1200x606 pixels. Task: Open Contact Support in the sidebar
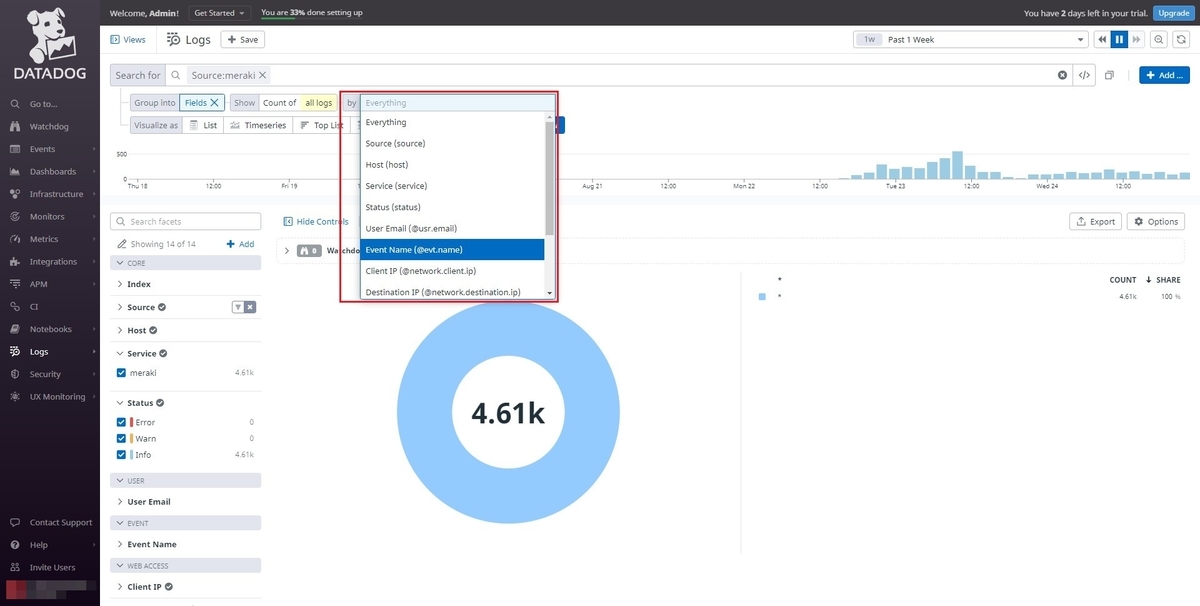coord(49,523)
